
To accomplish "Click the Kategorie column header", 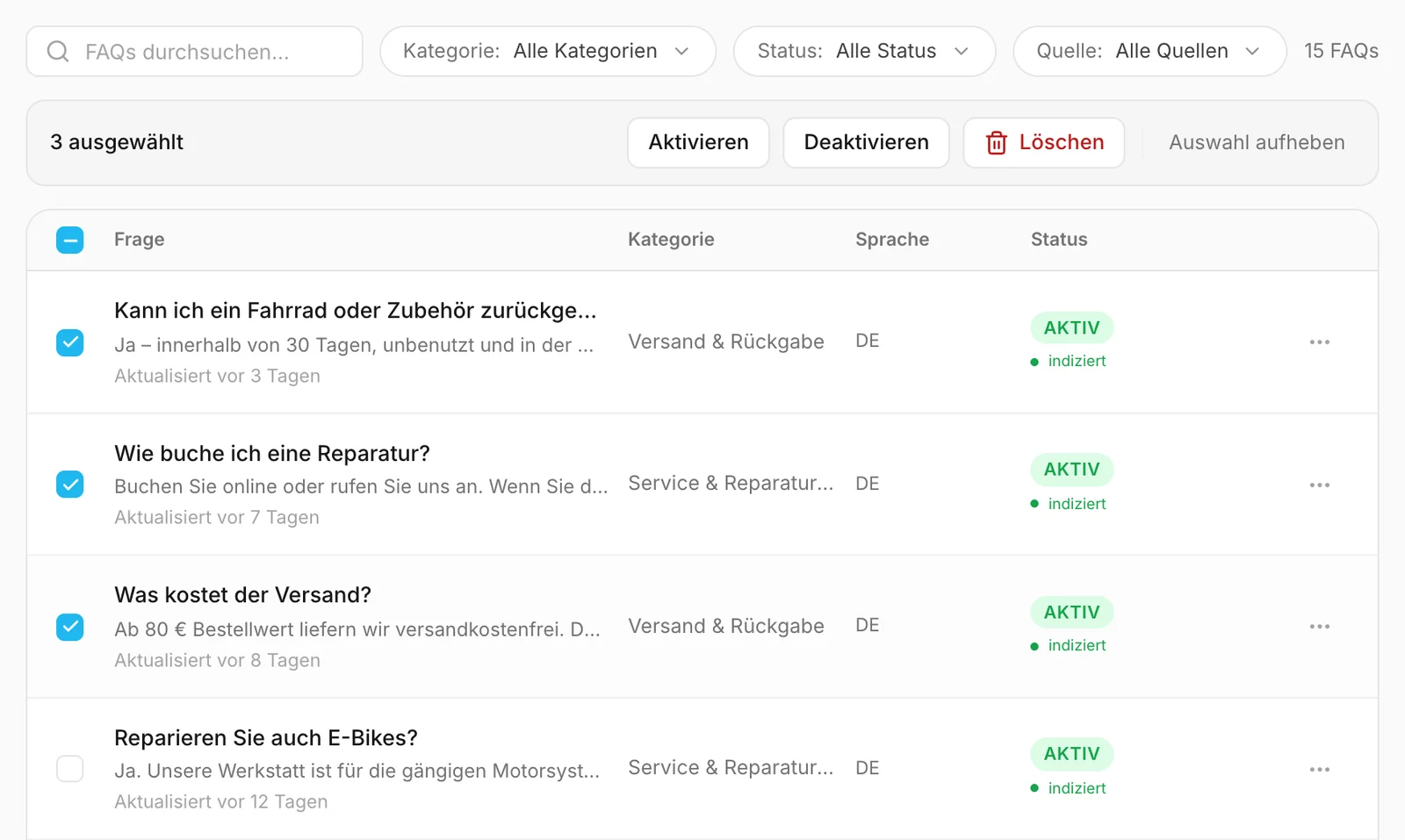I will 671,240.
